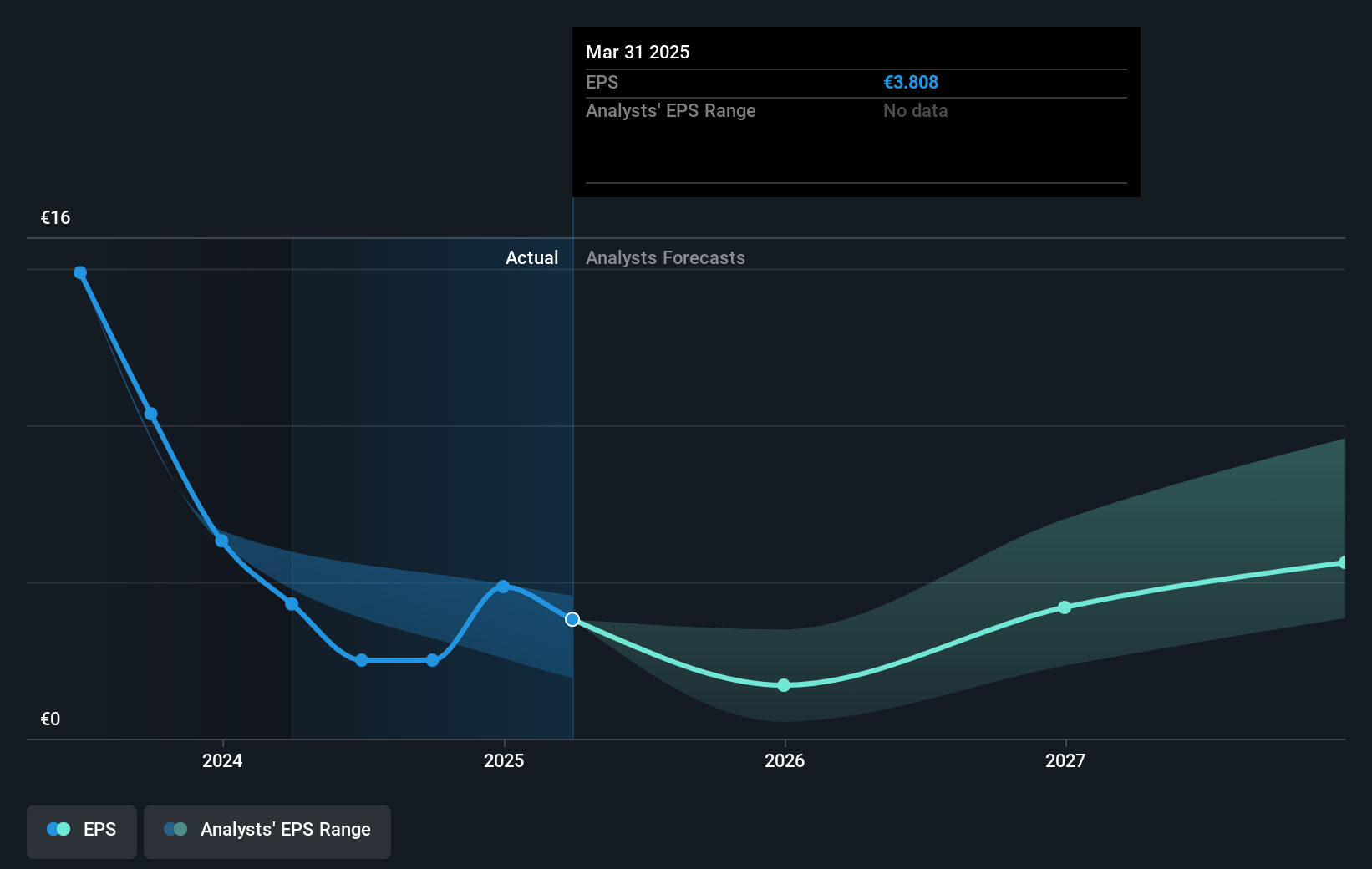Select the EPS data point at 2024
This screenshot has height=869, width=1372.
pyautogui.click(x=221, y=541)
